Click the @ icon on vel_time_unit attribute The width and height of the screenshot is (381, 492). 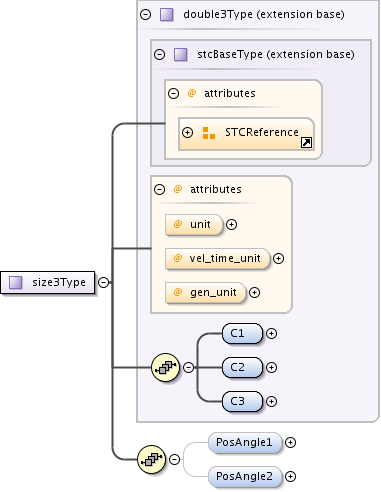178,258
